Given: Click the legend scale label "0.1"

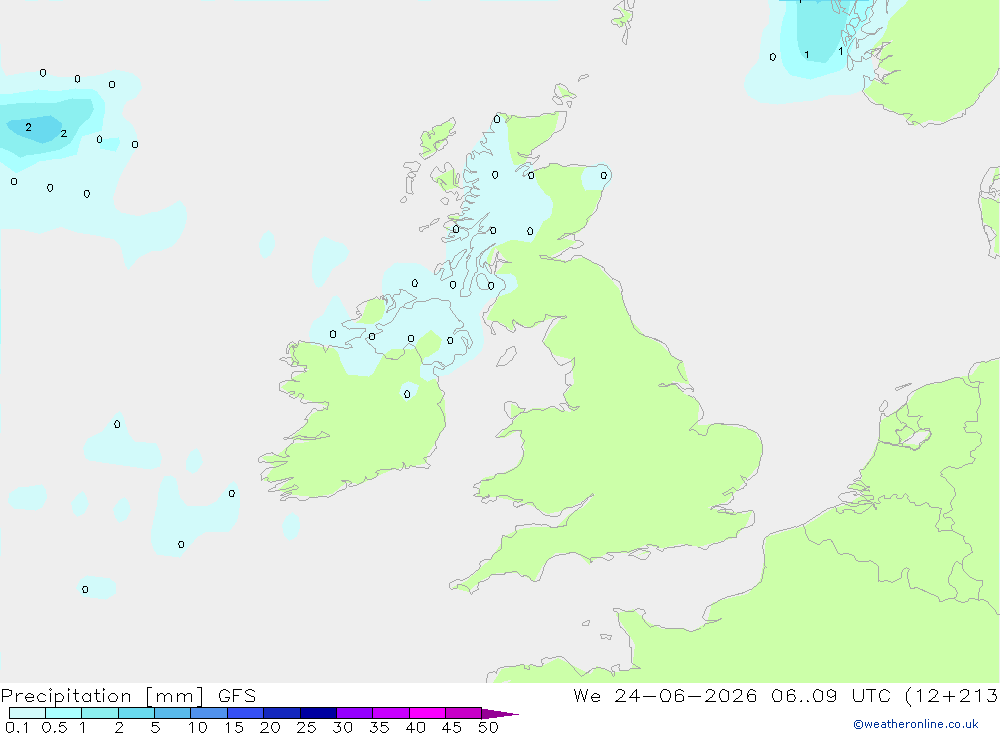Looking at the screenshot, I should click(17, 727).
